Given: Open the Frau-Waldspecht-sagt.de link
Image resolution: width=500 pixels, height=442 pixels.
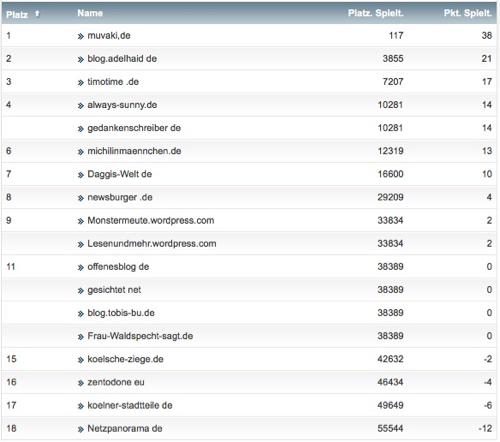Looking at the screenshot, I should coord(140,336).
